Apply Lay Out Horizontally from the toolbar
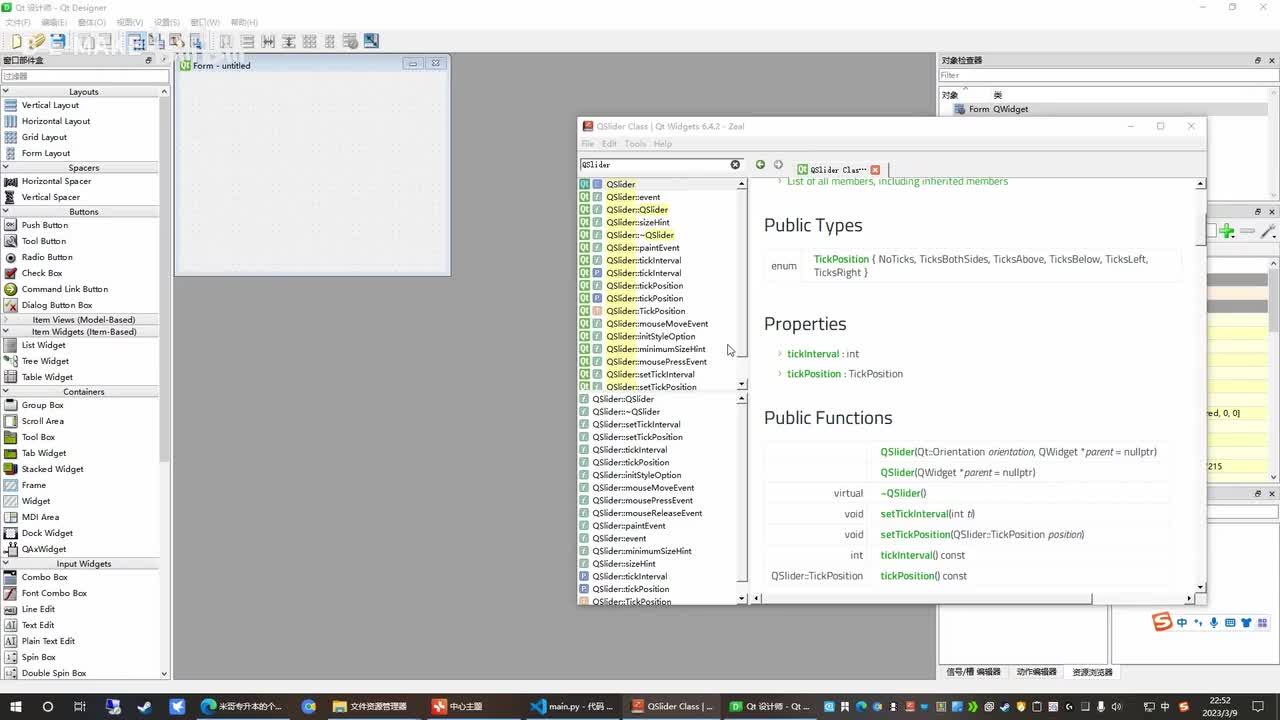Screen dimensions: 1280x720 coord(226,41)
